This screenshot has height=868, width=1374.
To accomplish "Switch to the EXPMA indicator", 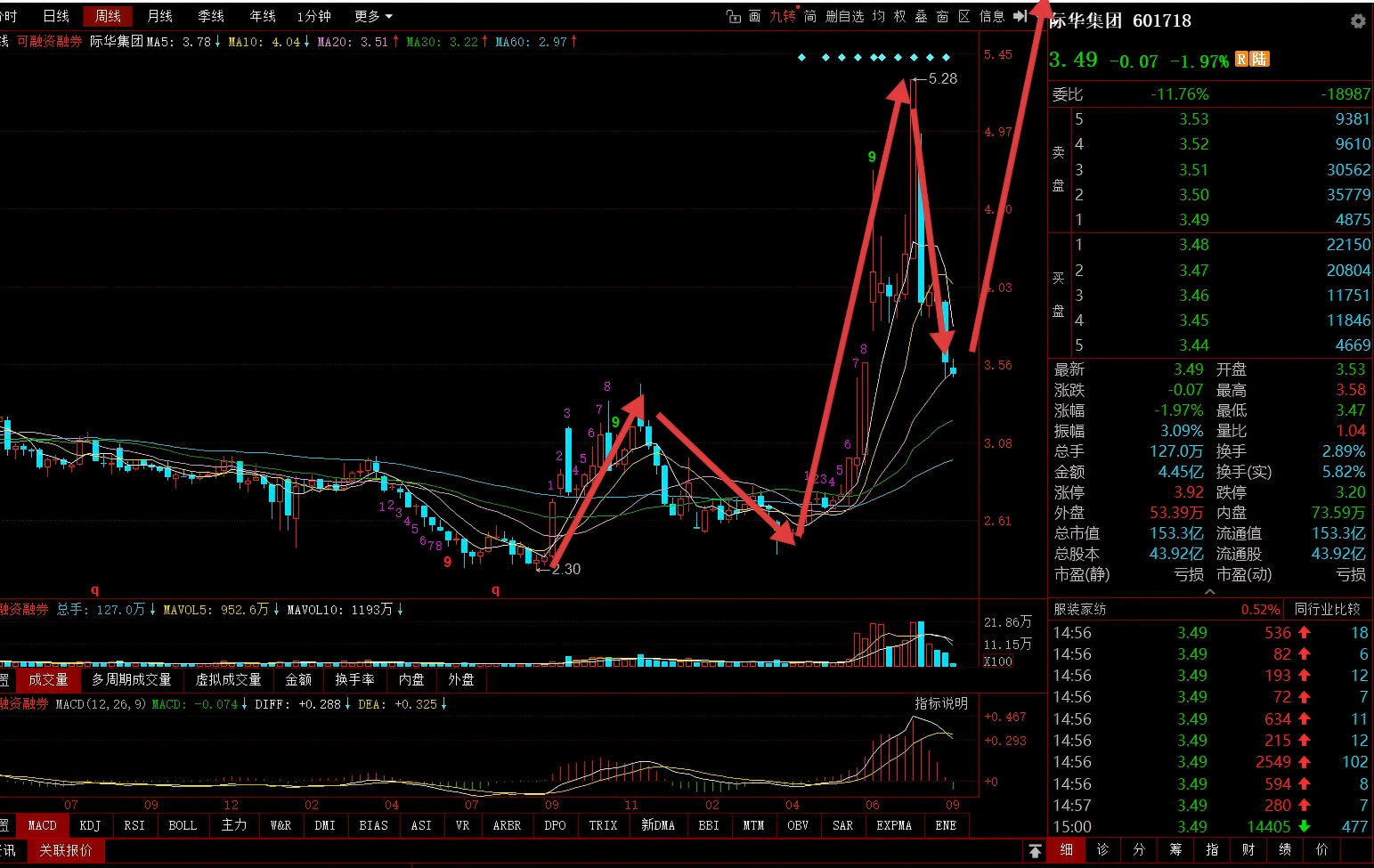I will pos(894,825).
